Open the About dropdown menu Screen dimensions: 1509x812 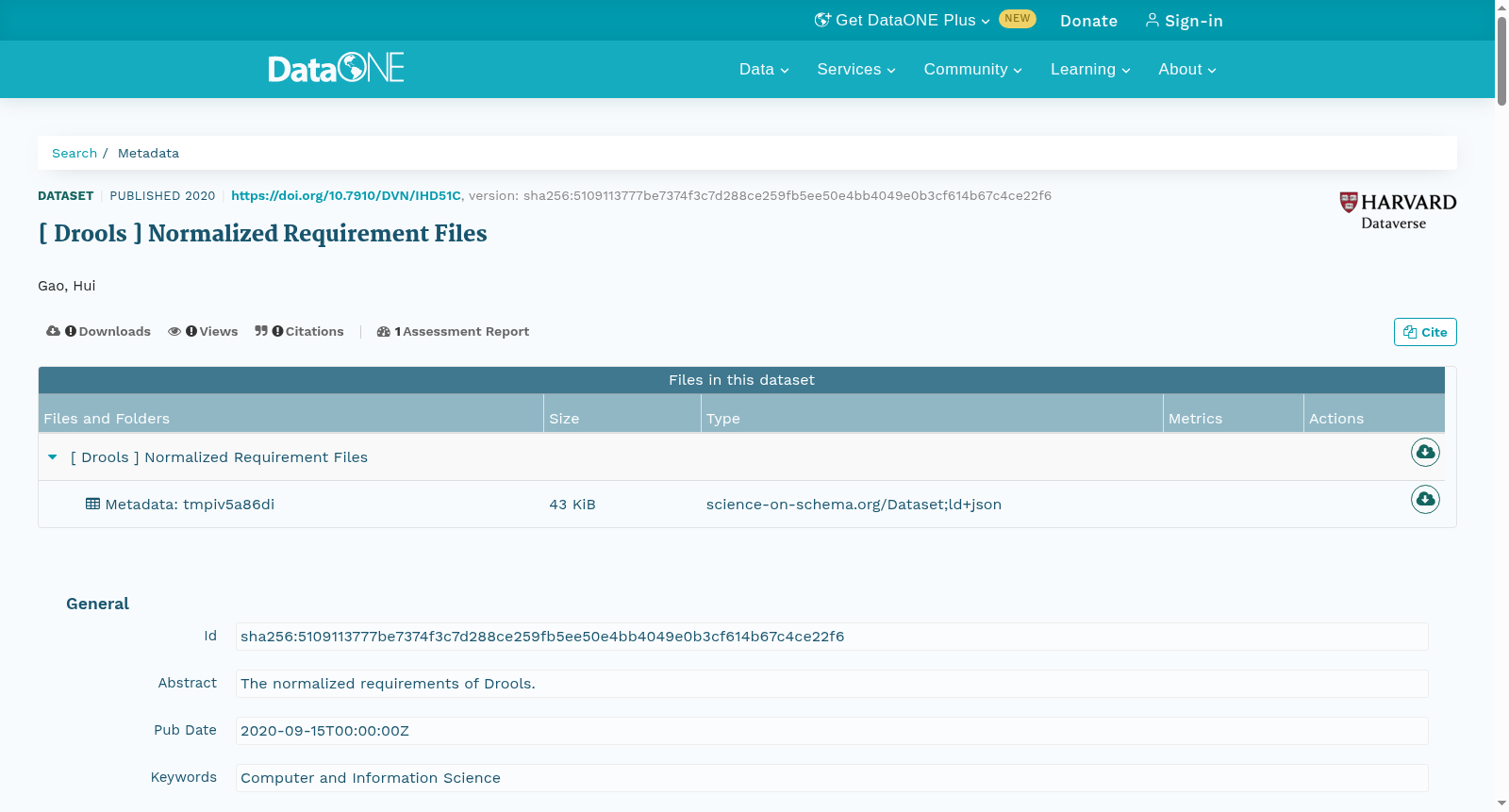(1187, 69)
